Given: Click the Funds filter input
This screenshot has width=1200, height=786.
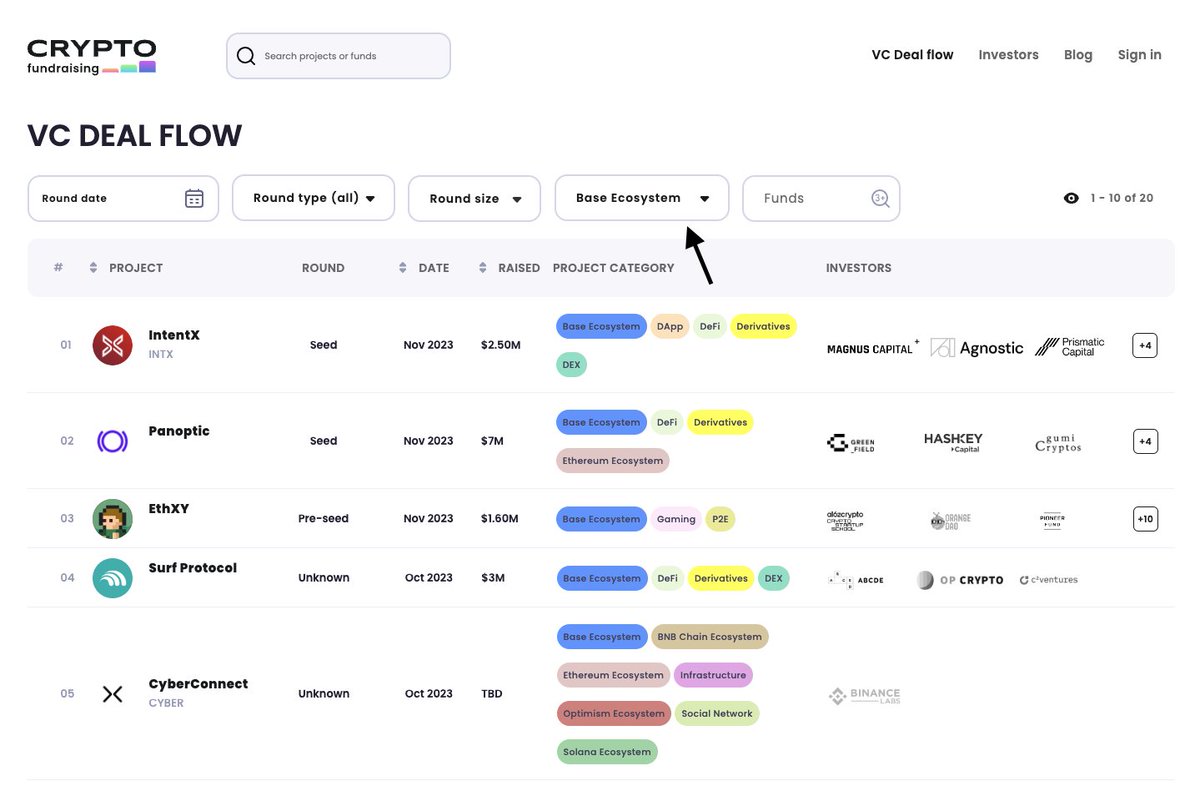Looking at the screenshot, I should (821, 198).
